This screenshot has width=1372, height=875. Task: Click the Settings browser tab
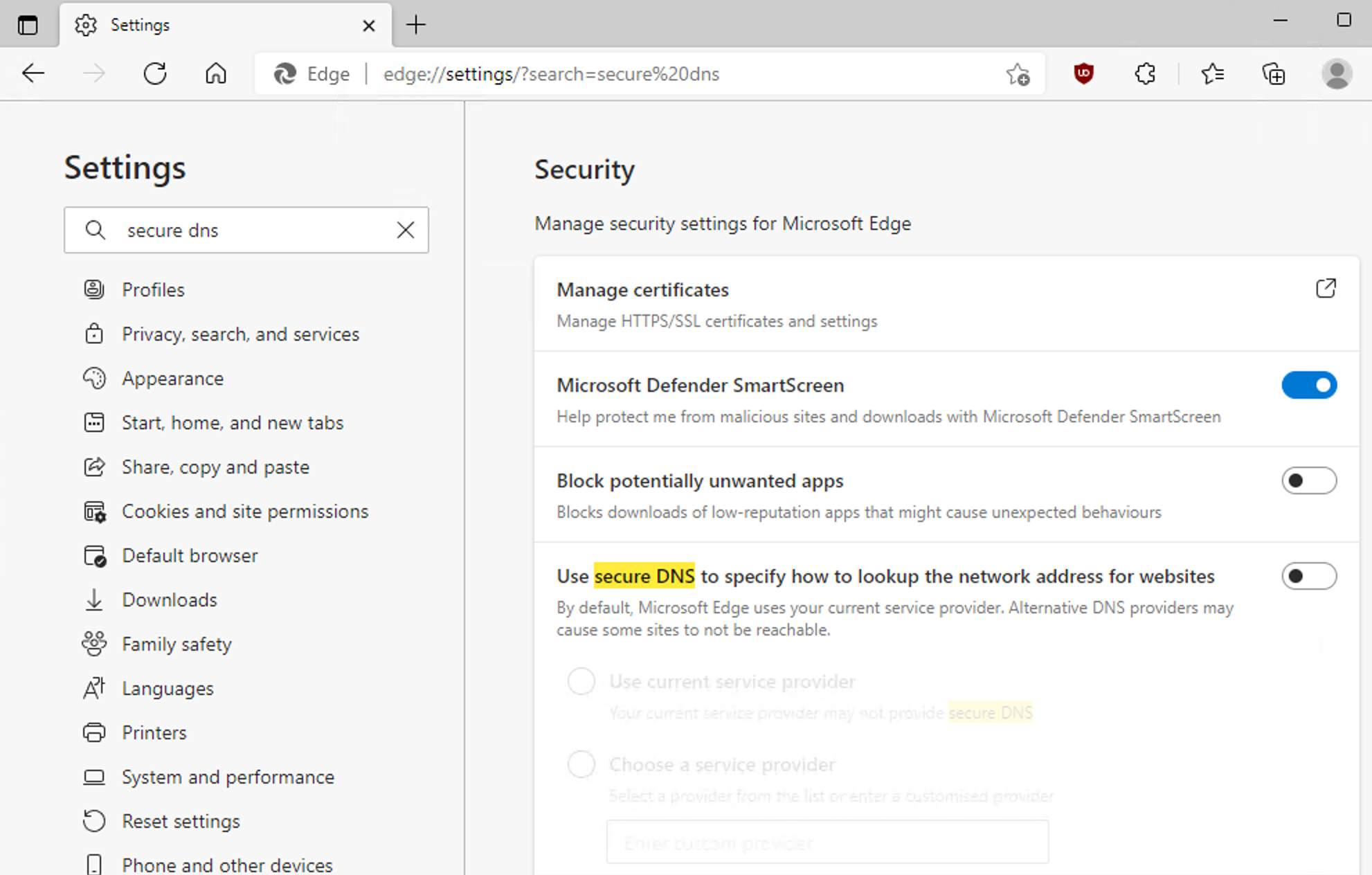point(226,25)
